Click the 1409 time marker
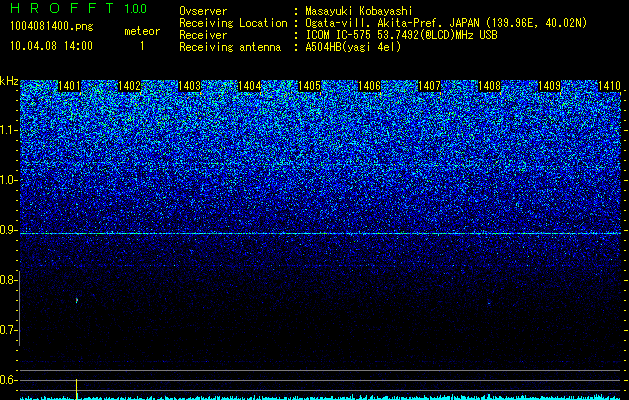This screenshot has width=629, height=400. (x=549, y=86)
